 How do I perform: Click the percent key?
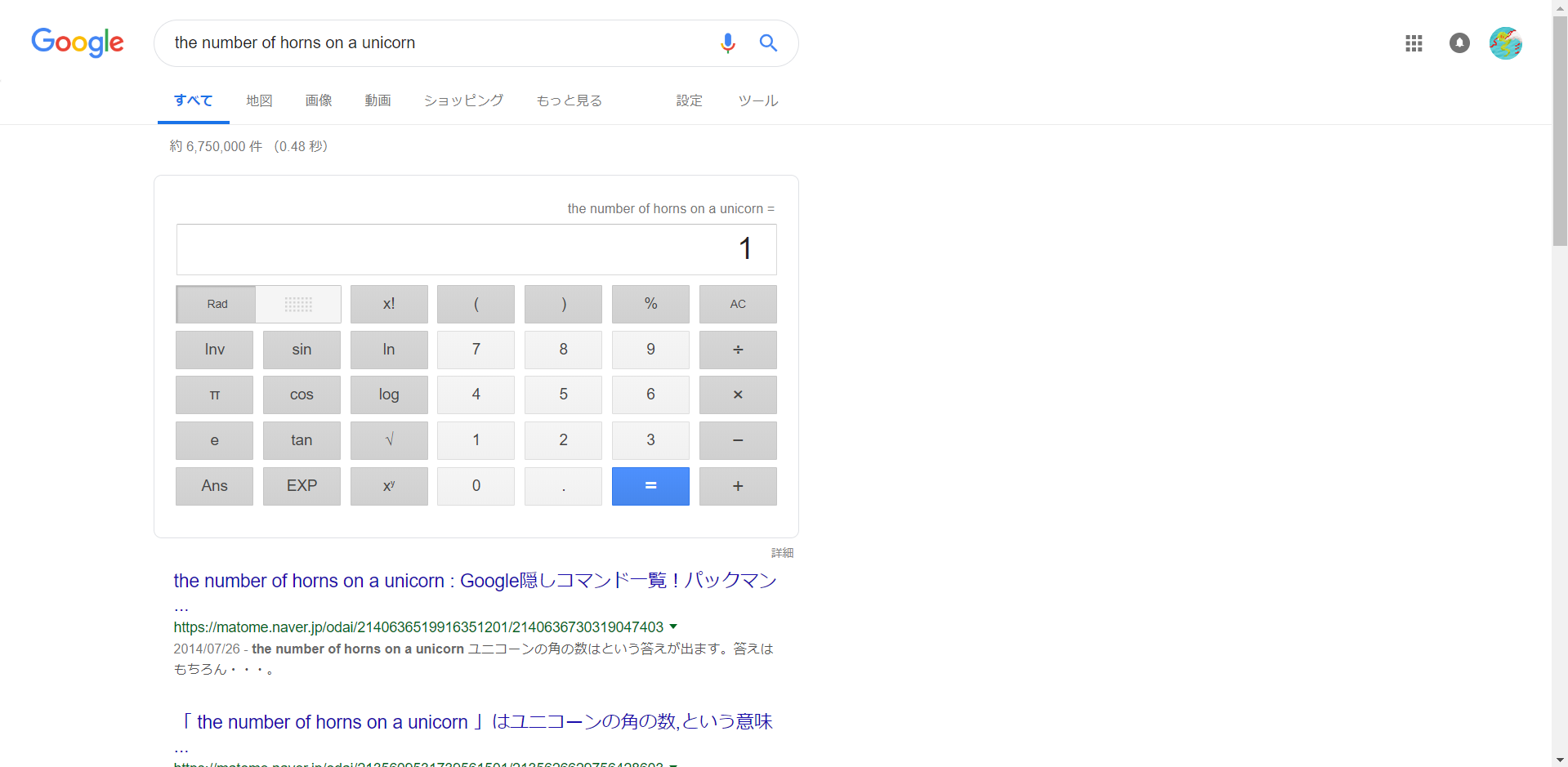pyautogui.click(x=650, y=304)
